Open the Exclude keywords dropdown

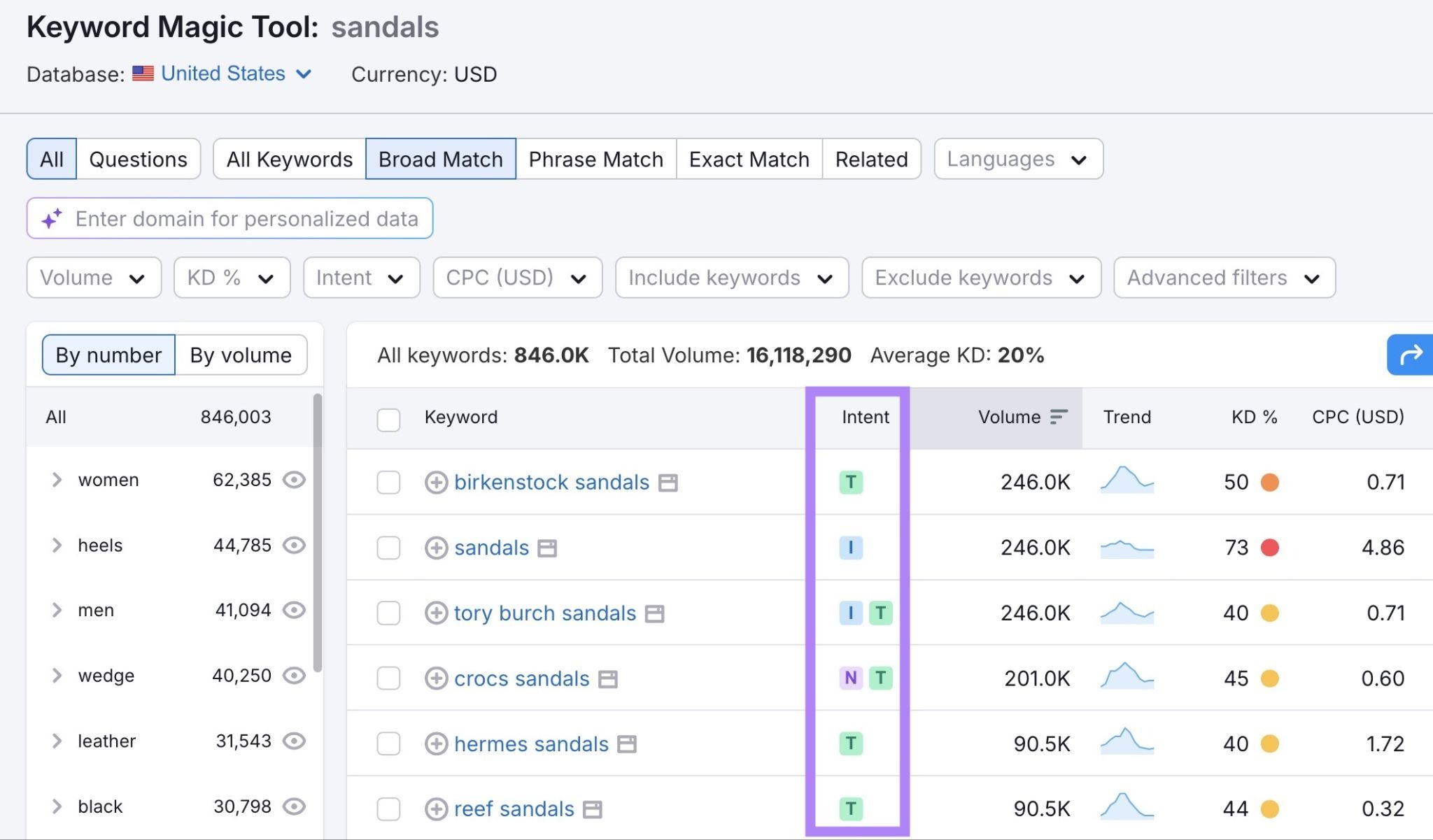[981, 278]
